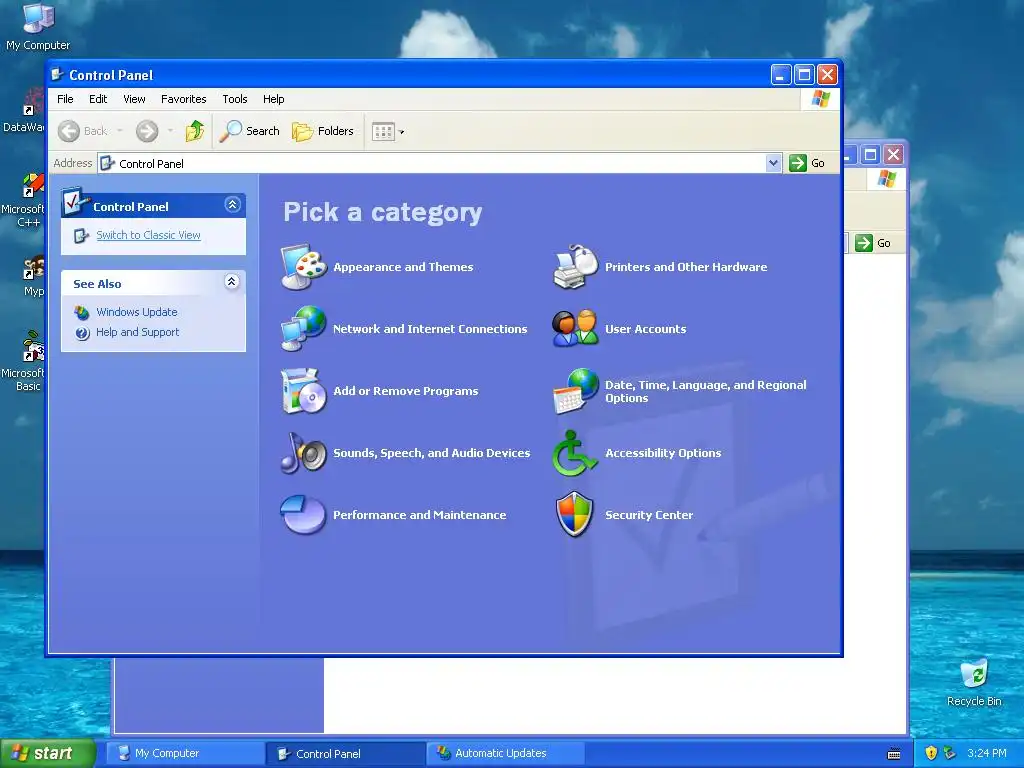The image size is (1024, 768).
Task: Click the Add or Remove Programs disc icon
Action: (304, 391)
